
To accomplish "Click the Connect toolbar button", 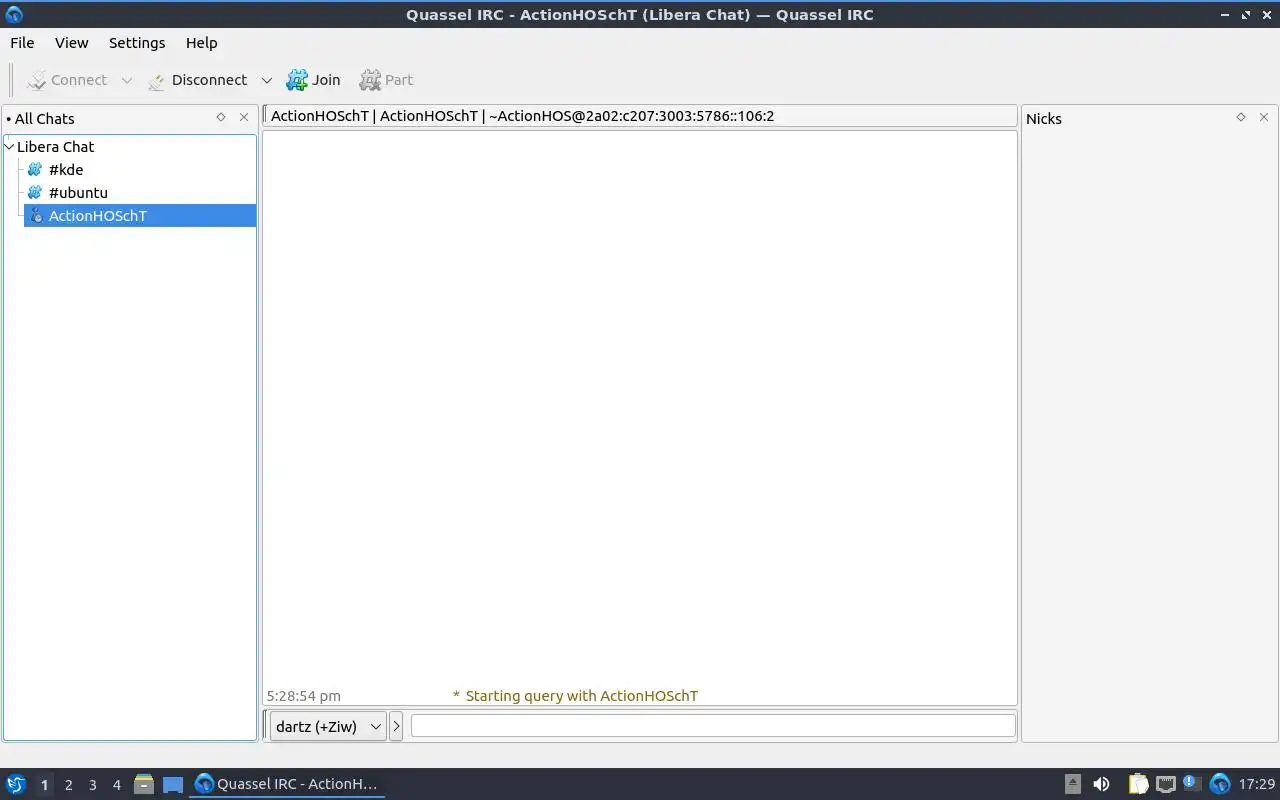I will click(66, 80).
